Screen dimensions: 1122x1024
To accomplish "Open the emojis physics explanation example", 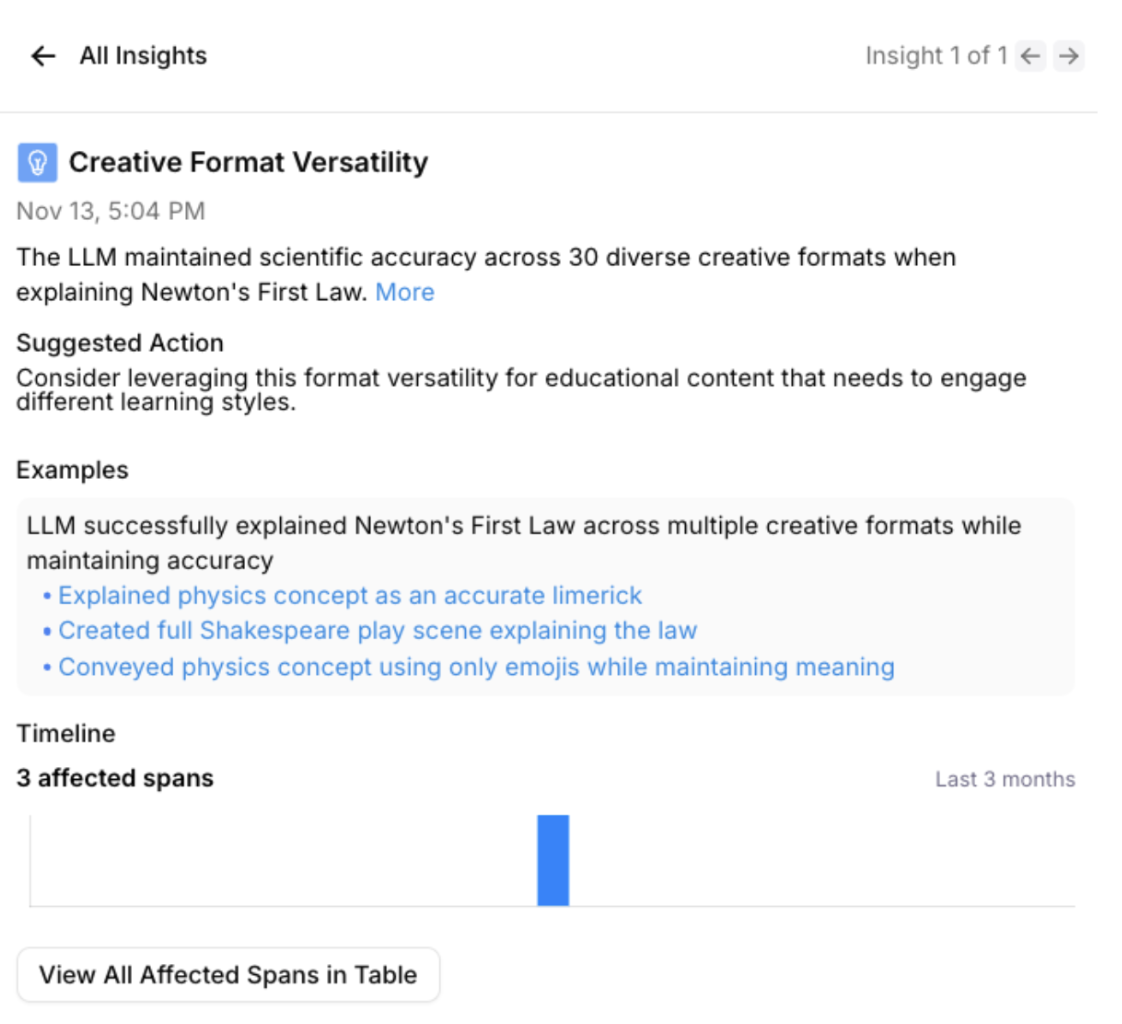I will click(x=475, y=666).
